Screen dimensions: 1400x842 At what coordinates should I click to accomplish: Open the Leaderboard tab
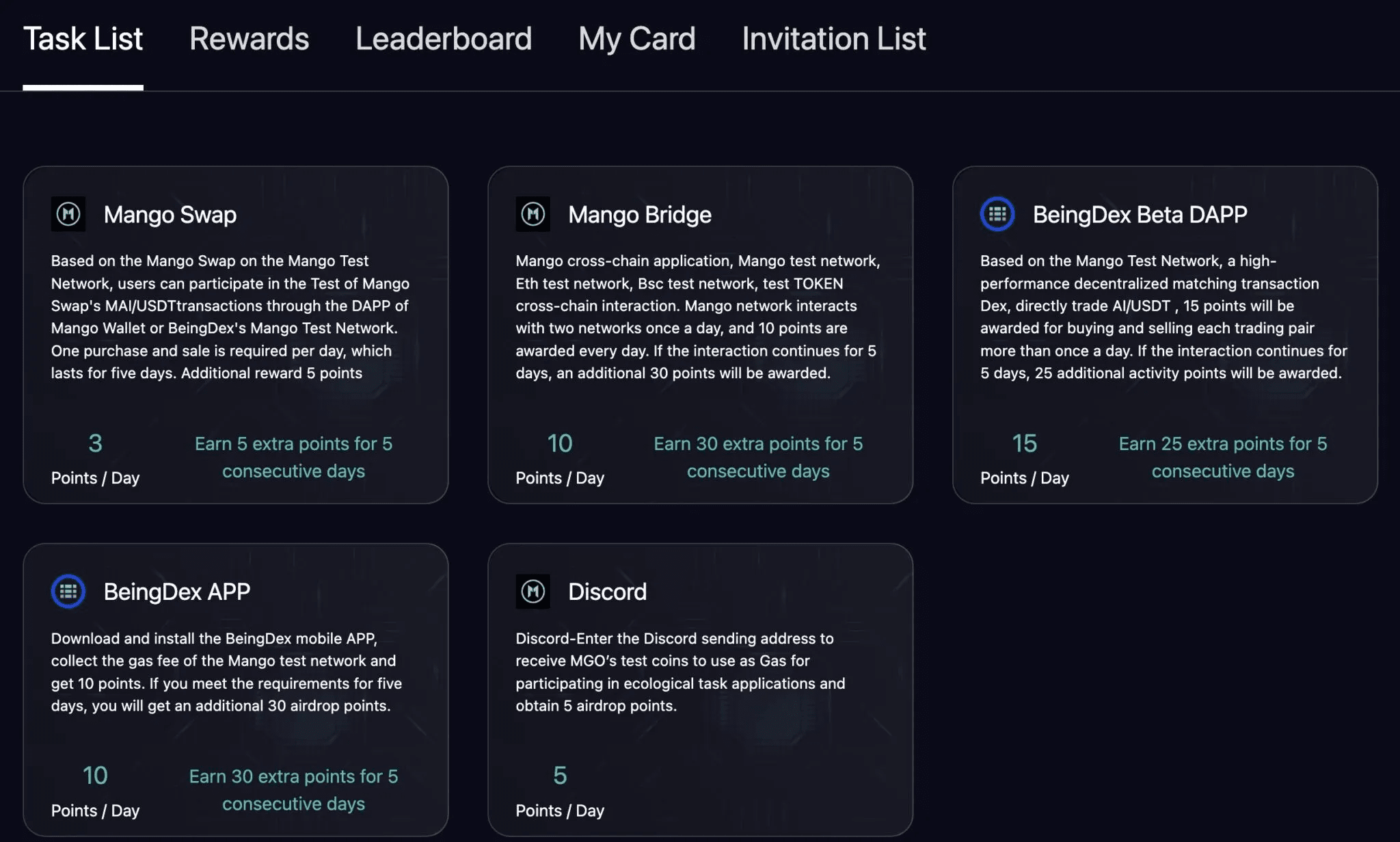(443, 39)
